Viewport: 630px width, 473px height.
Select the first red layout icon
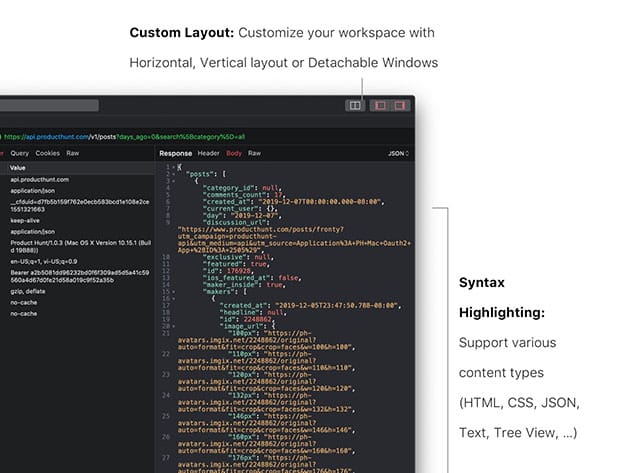(380, 105)
